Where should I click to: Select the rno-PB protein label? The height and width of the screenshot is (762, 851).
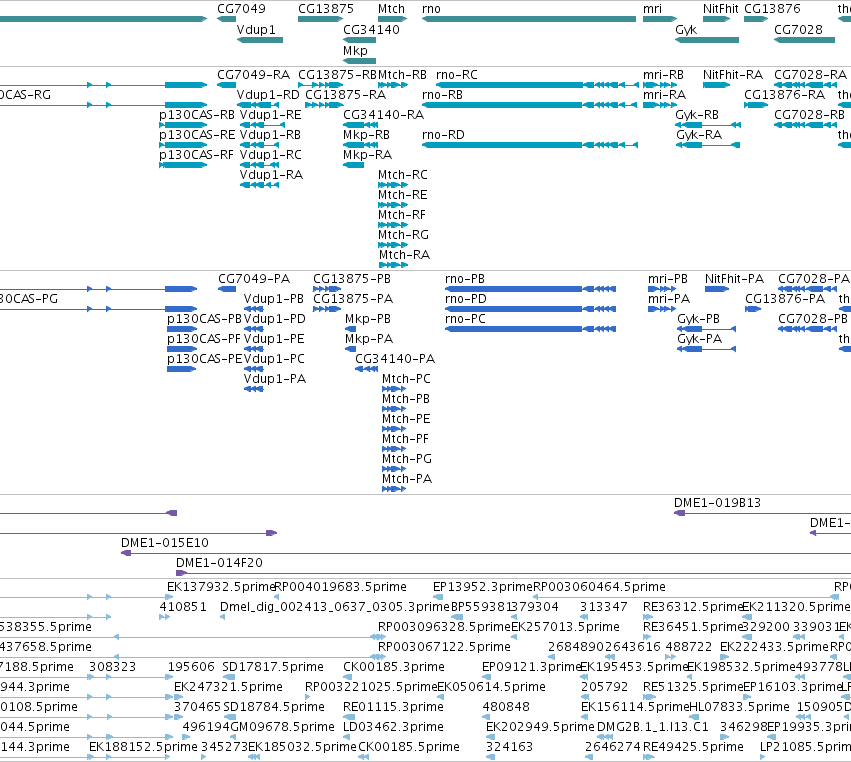(x=465, y=278)
